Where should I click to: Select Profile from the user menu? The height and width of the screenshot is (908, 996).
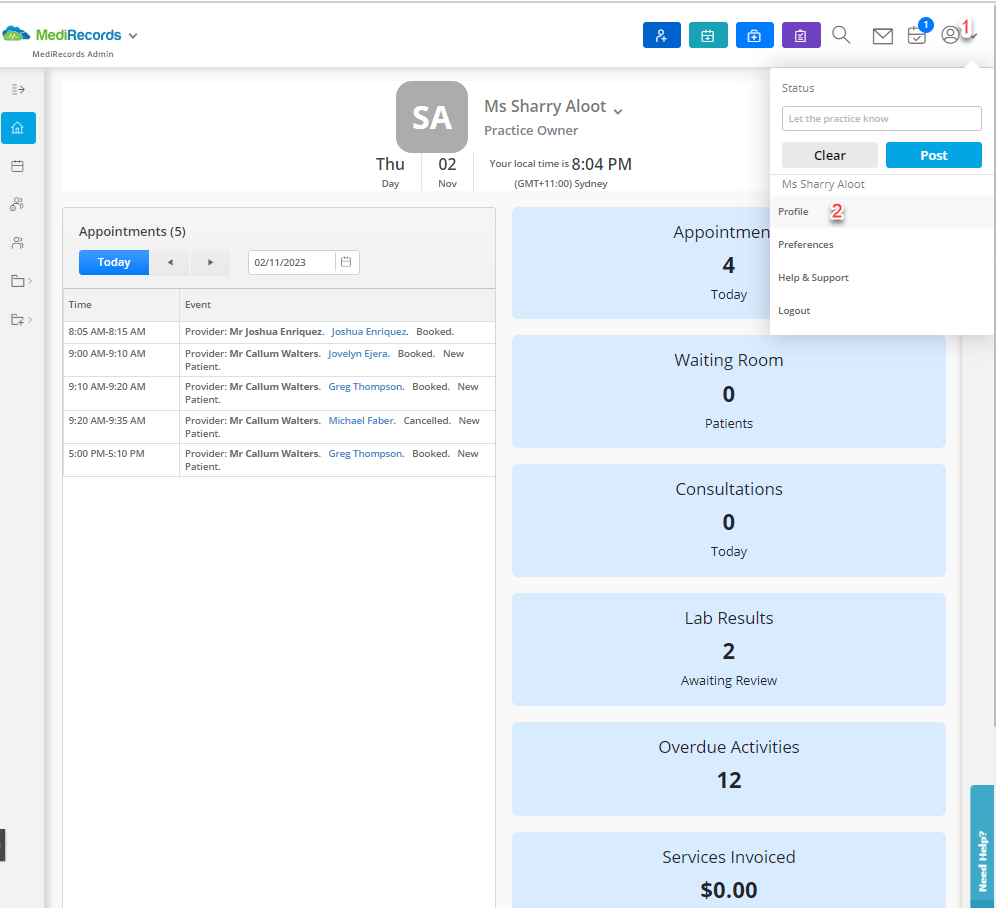(882, 212)
